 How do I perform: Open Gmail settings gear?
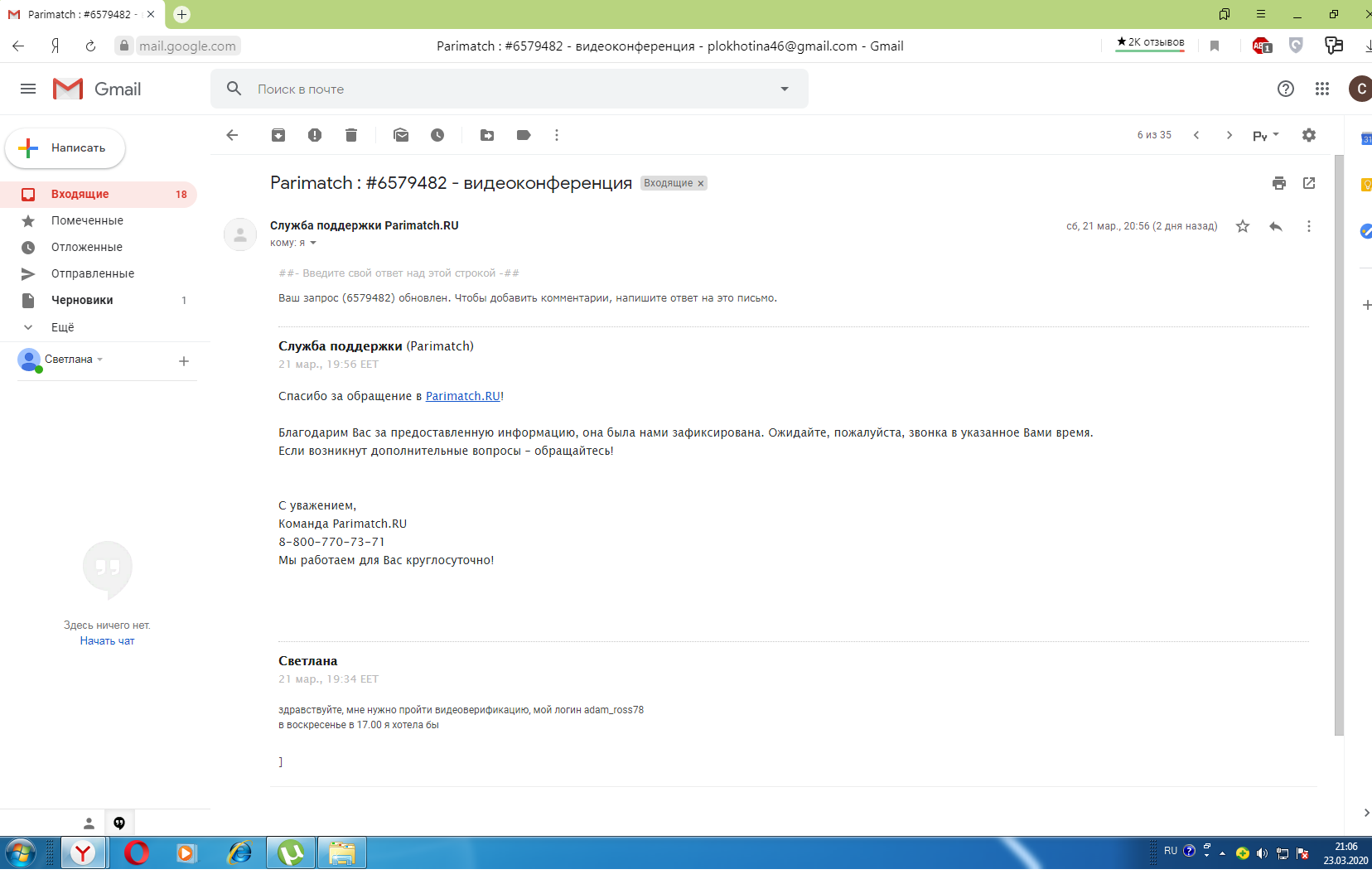[1309, 135]
